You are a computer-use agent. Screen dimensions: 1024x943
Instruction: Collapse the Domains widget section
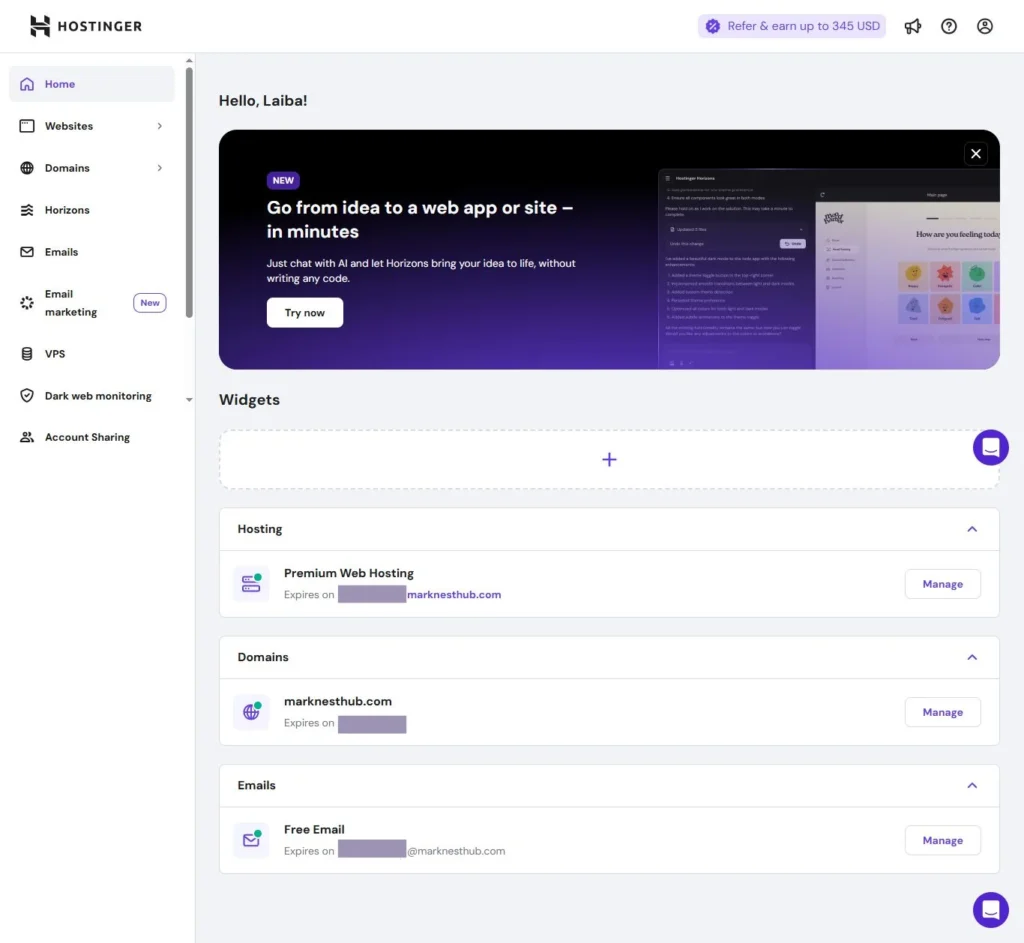[972, 657]
